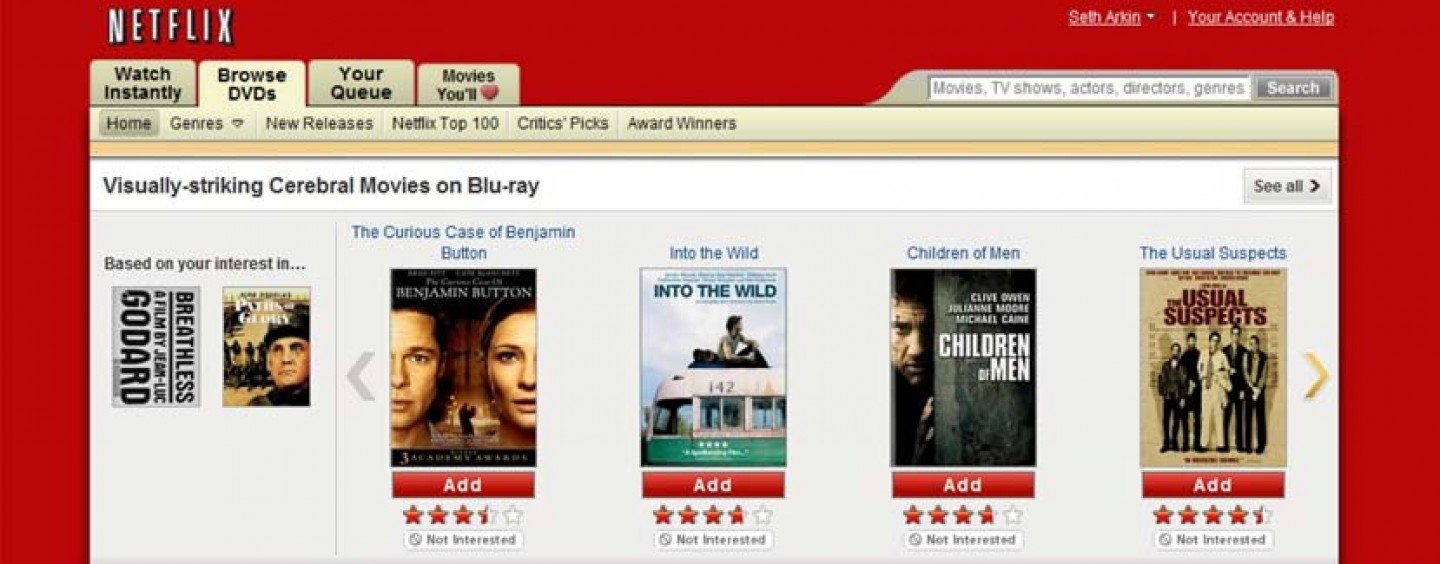The image size is (1440, 564).
Task: Open the Netflix Top 100 list
Action: (x=444, y=124)
